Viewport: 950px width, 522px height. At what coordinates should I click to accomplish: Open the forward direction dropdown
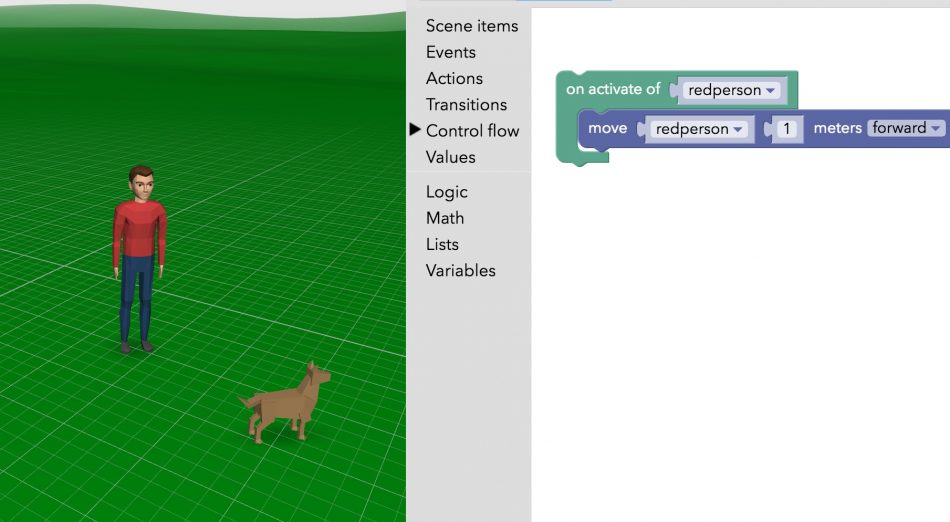point(906,128)
